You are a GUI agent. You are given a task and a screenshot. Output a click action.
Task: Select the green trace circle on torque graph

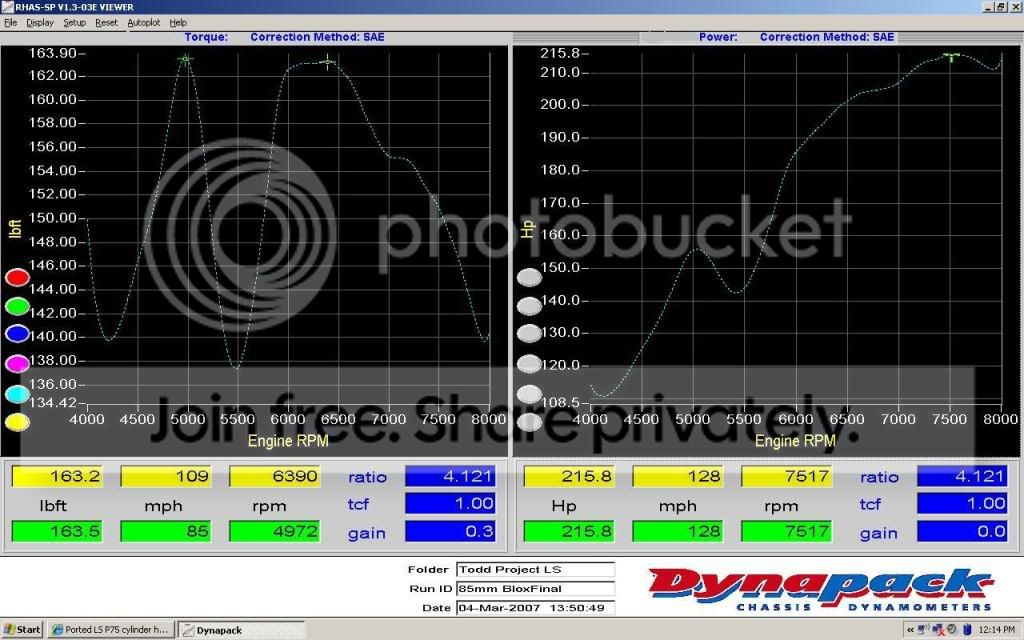tap(17, 306)
